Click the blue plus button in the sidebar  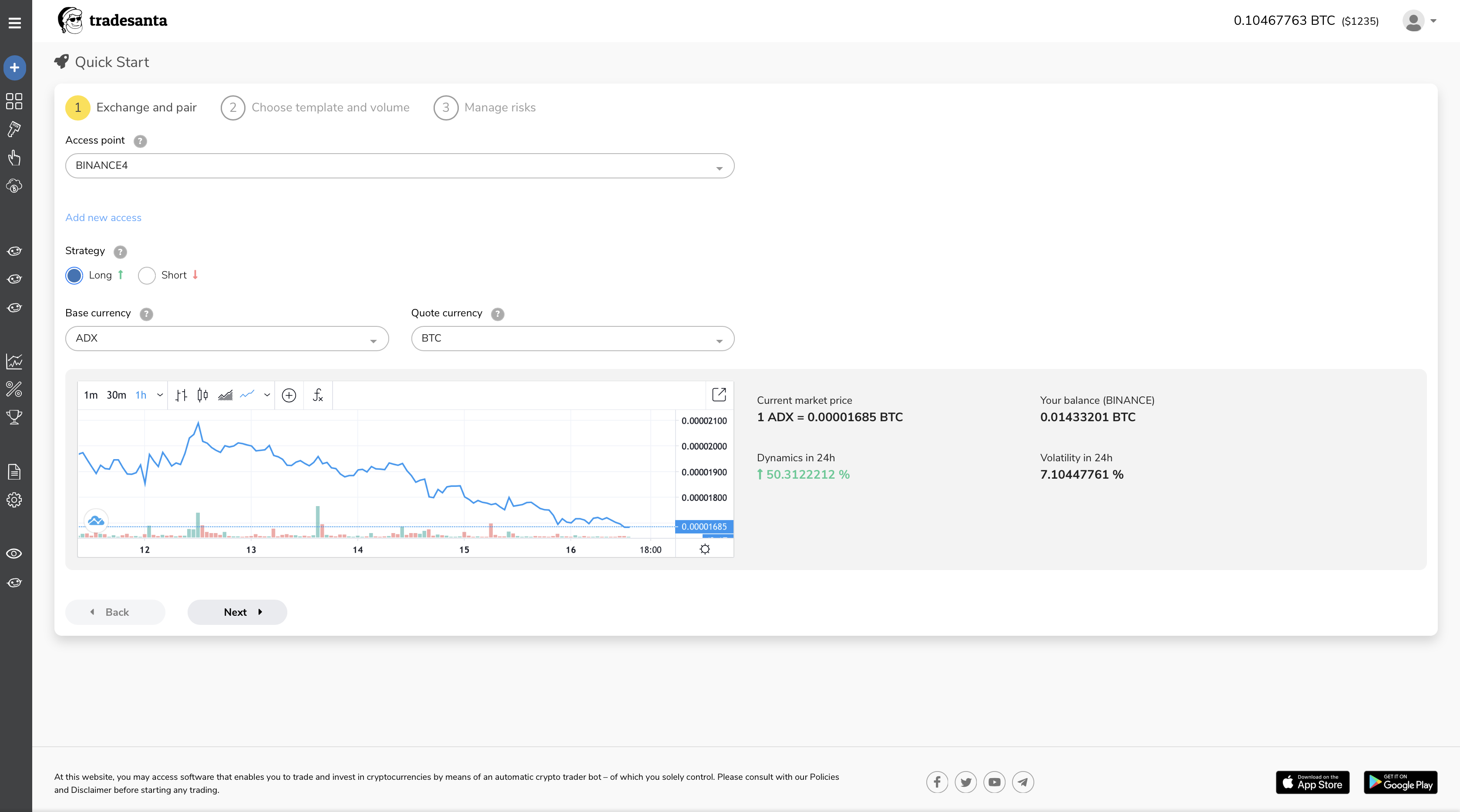pos(15,67)
